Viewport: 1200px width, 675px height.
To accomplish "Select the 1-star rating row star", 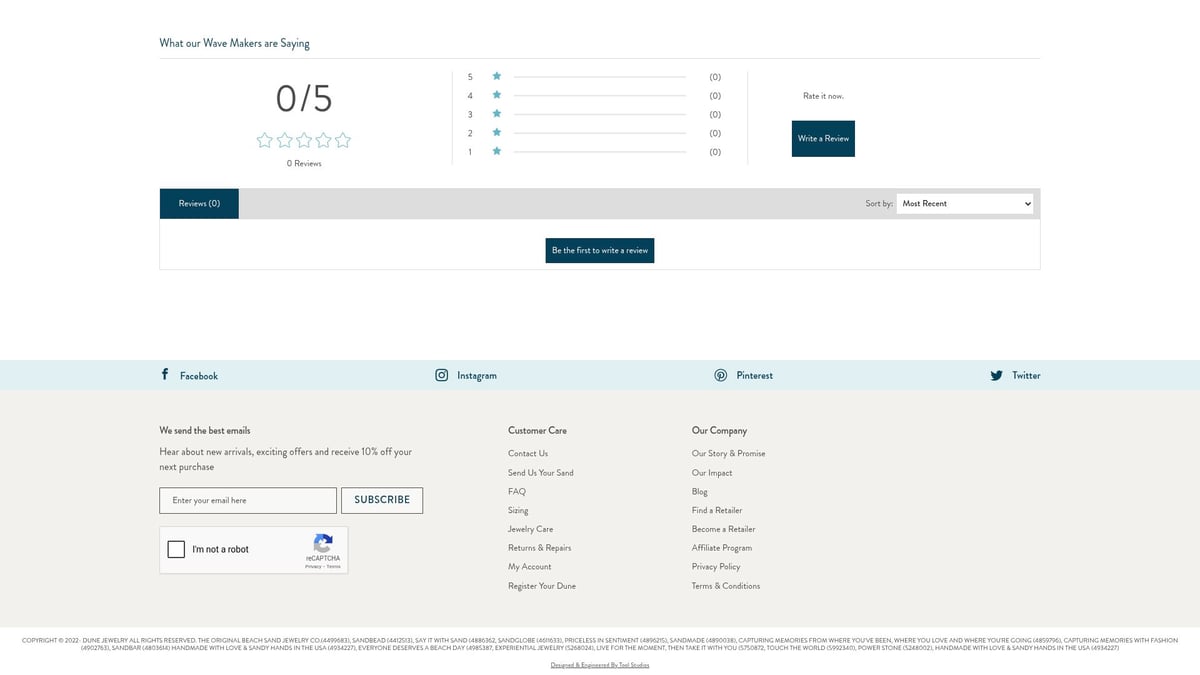I will point(496,152).
